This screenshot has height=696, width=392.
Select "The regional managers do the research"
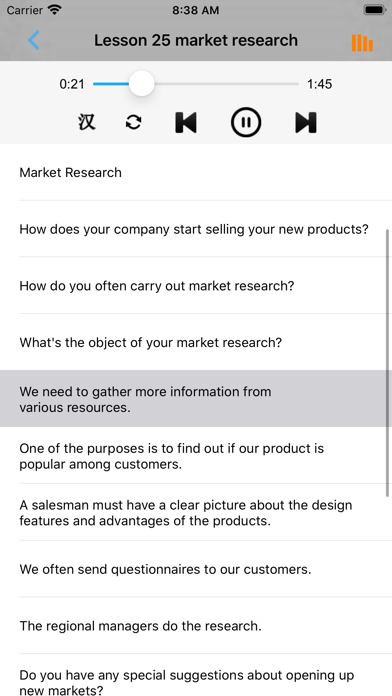tap(196, 625)
